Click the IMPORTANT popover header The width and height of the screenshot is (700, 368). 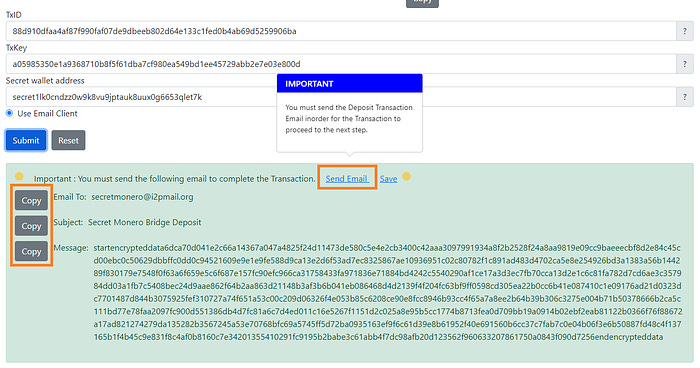[x=350, y=84]
